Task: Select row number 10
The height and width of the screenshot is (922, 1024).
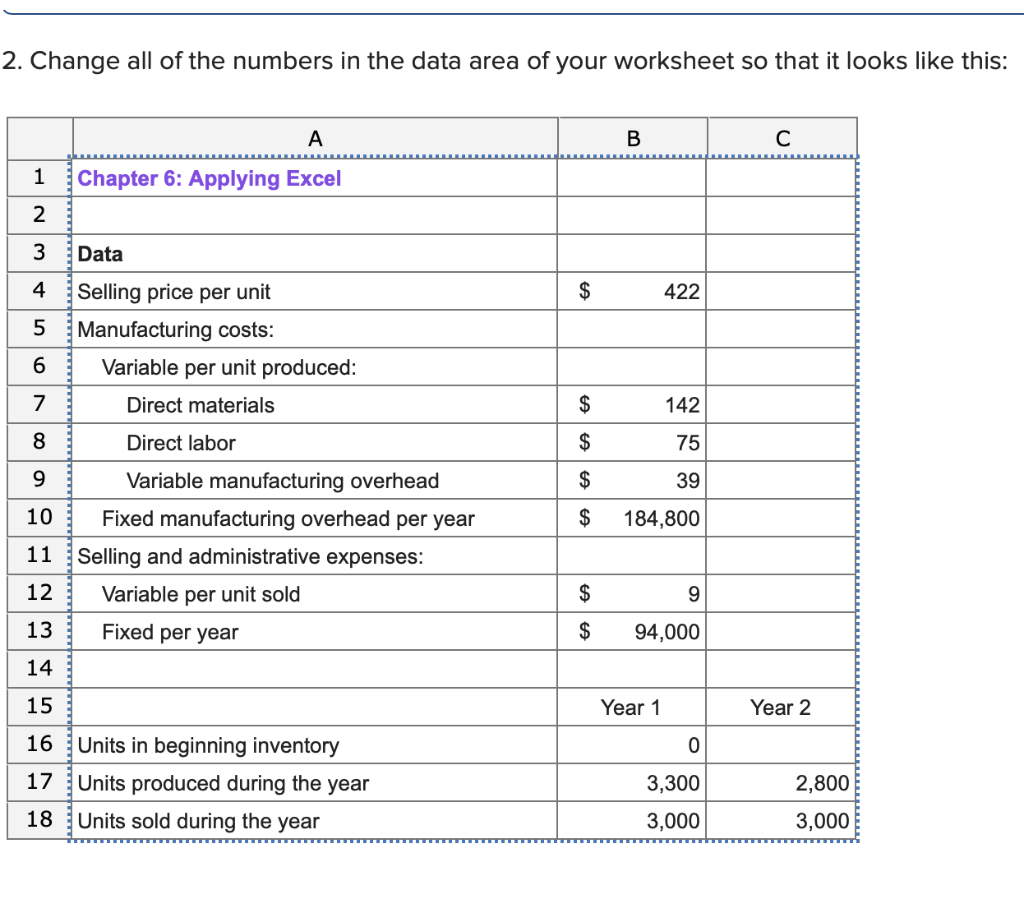Action: [38, 518]
